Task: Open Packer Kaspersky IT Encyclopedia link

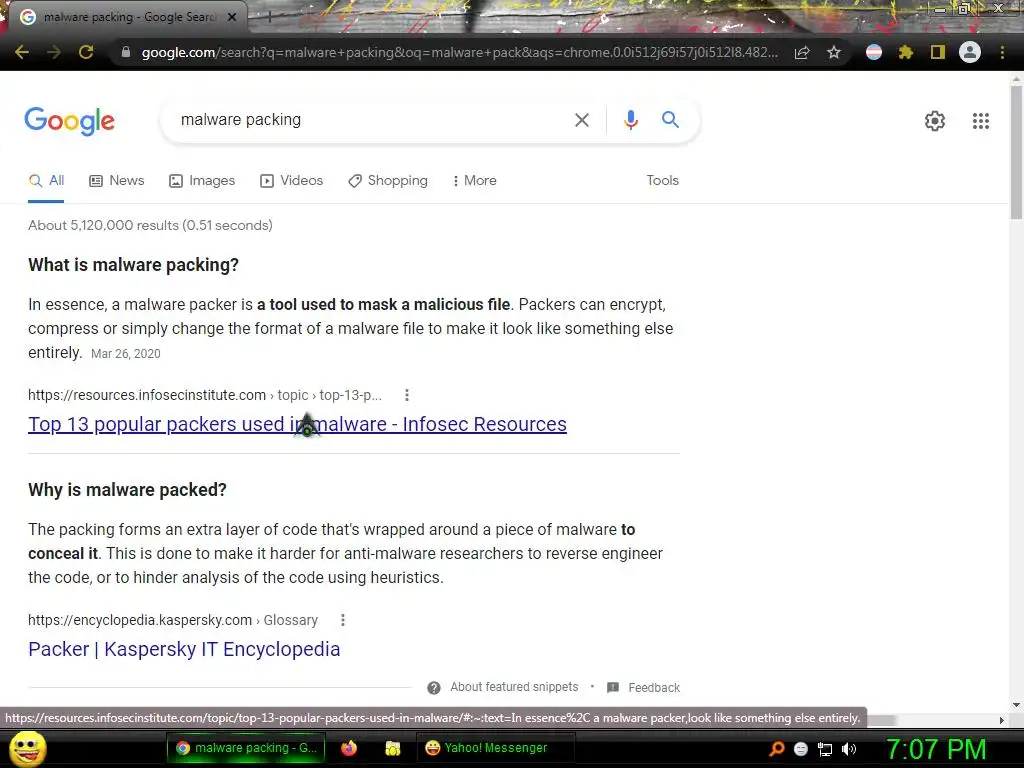Action: pyautogui.click(x=184, y=650)
